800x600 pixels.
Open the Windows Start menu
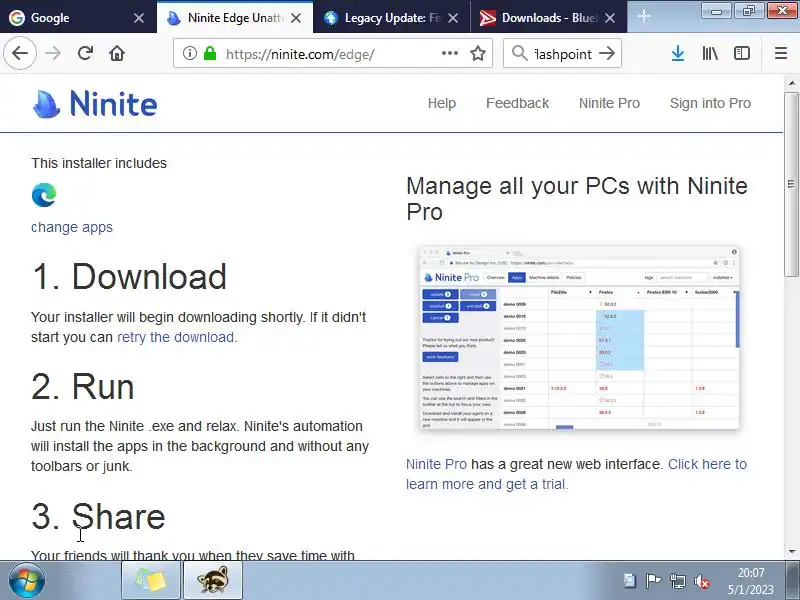point(27,580)
